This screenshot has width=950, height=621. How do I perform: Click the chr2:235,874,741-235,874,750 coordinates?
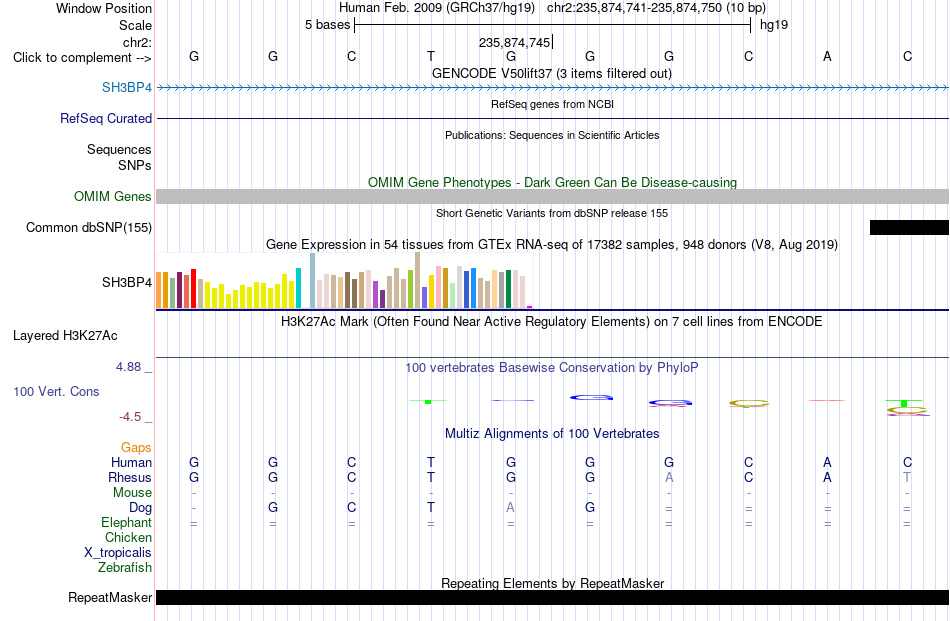(x=635, y=8)
